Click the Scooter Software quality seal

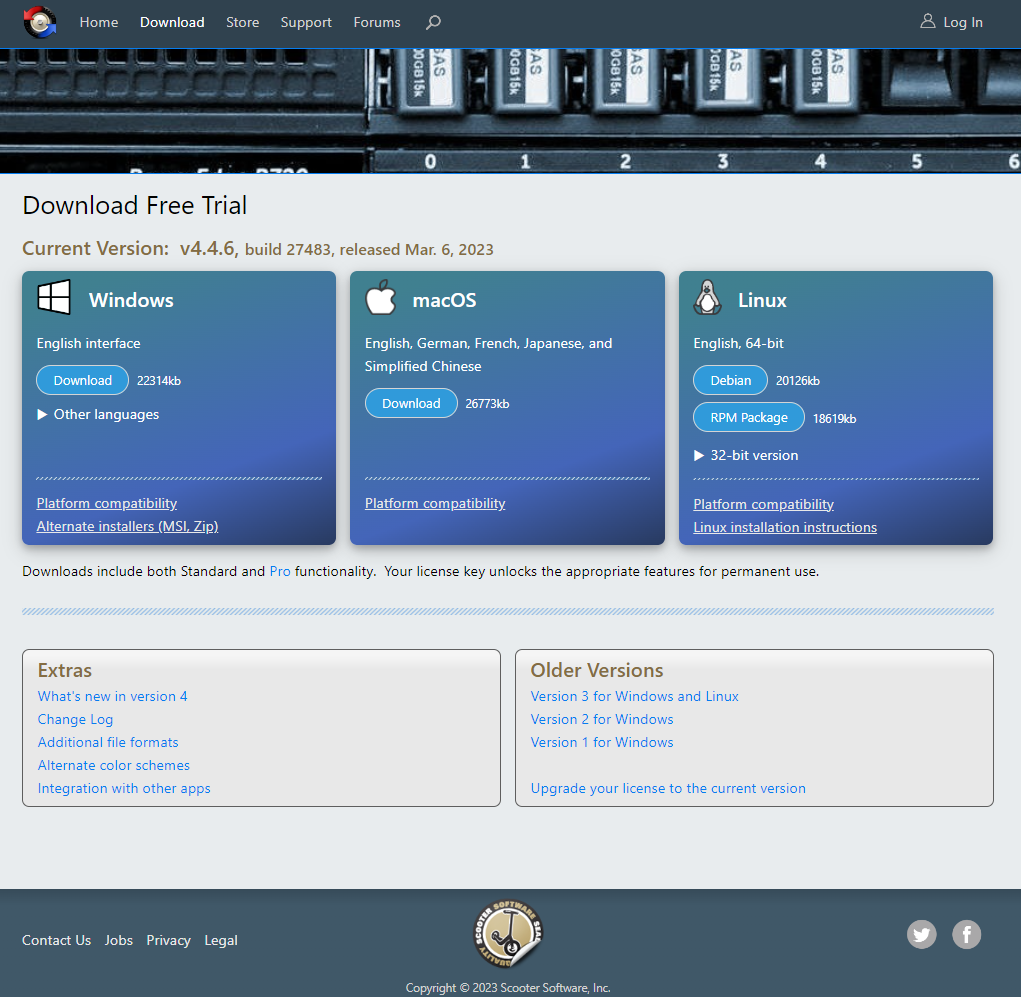[x=508, y=934]
